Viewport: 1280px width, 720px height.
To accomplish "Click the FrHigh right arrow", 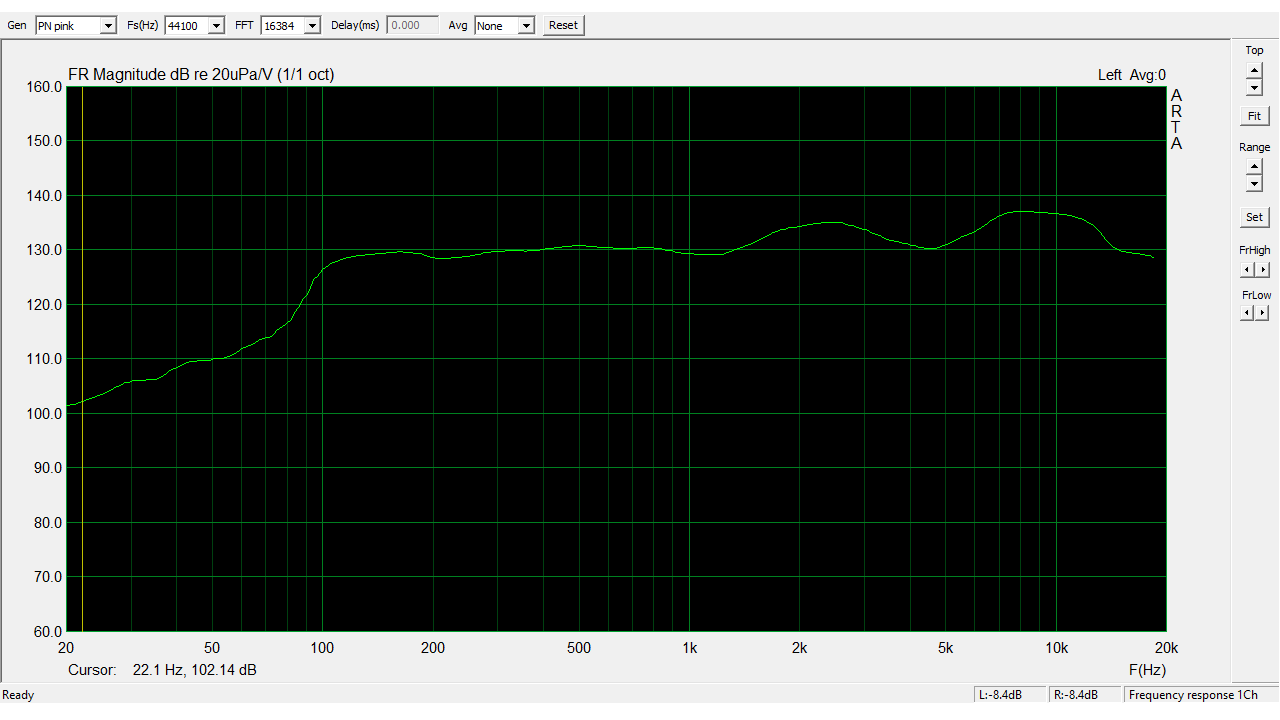I will [1262, 269].
